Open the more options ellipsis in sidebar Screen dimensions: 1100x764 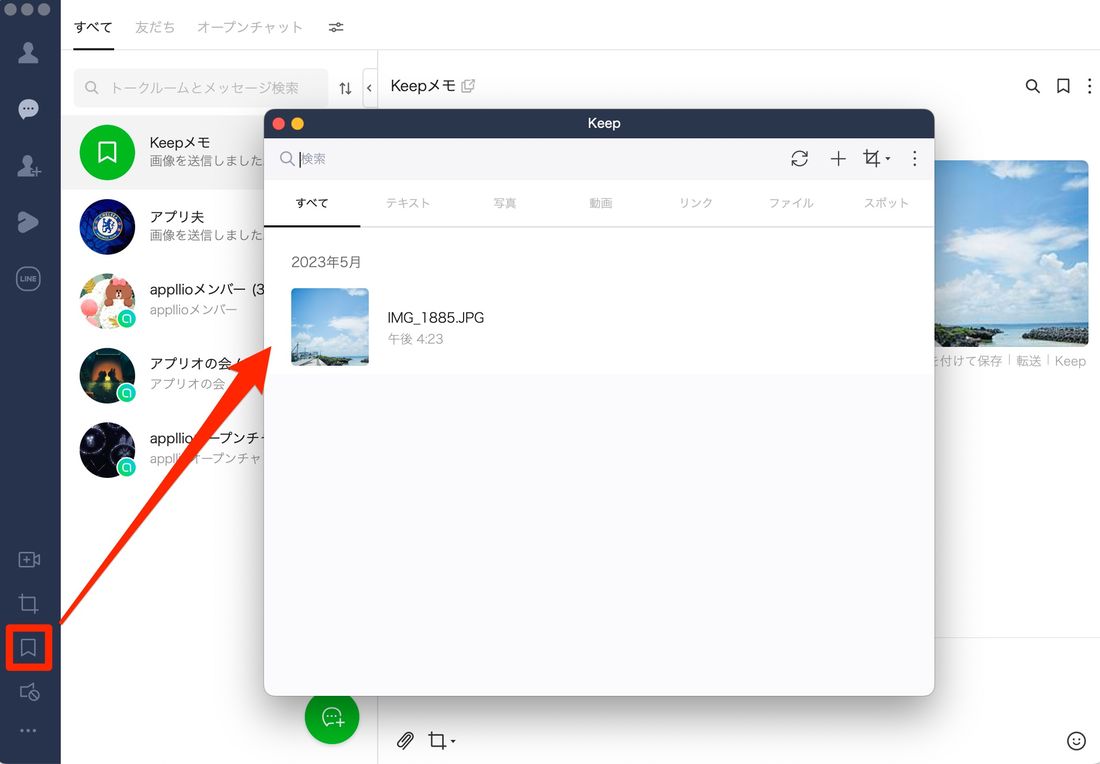pos(28,730)
